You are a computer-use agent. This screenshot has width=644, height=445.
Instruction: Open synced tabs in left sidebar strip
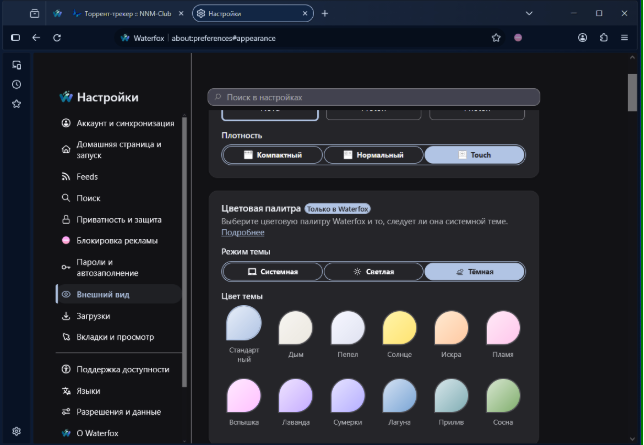point(16,65)
